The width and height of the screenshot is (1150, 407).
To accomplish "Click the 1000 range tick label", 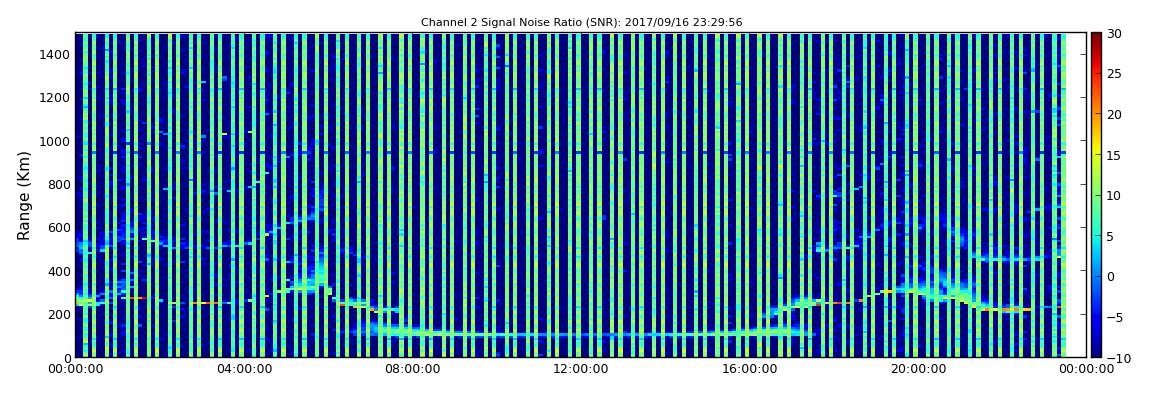I will coord(56,141).
